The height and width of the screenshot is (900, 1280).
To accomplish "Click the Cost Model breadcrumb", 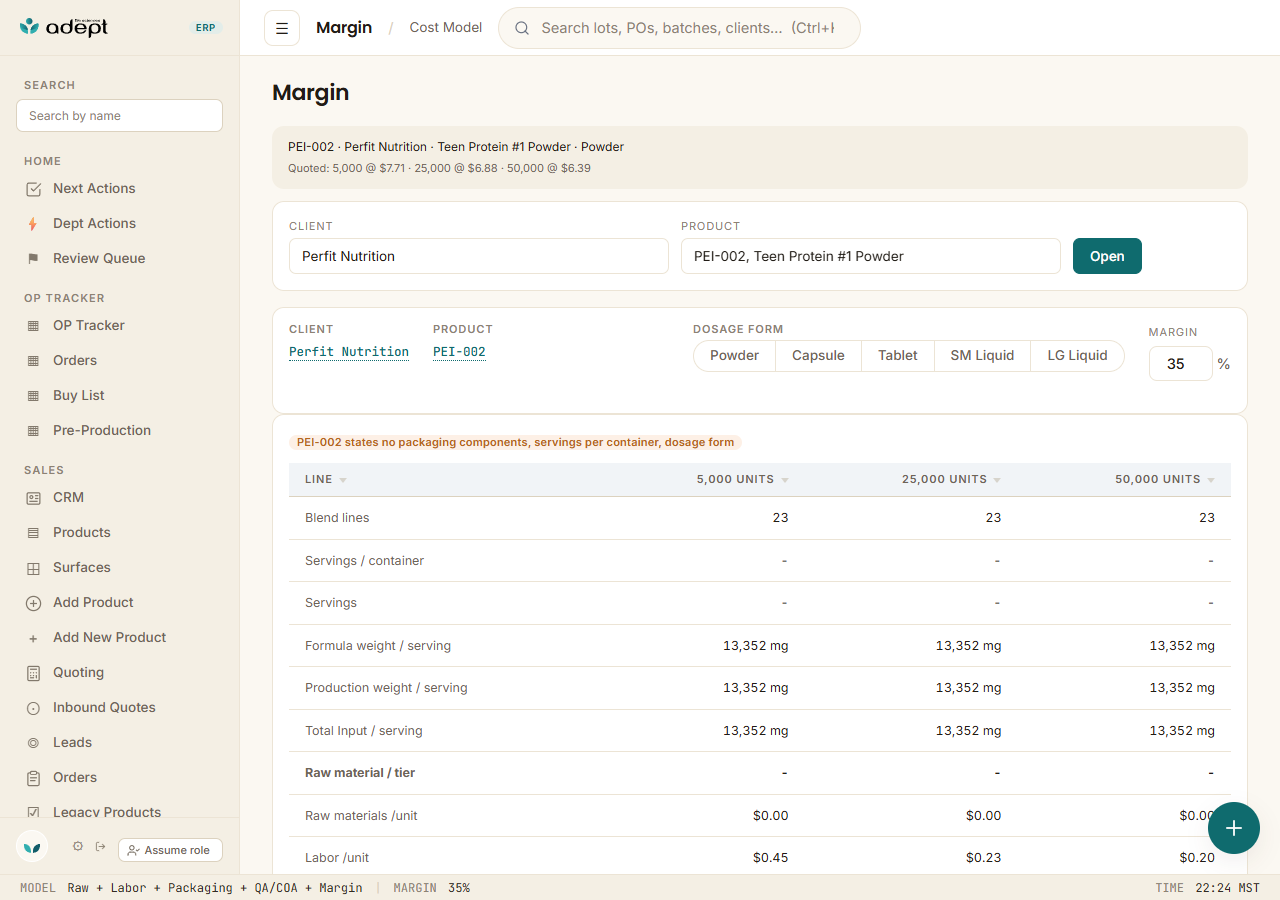I will pos(446,28).
